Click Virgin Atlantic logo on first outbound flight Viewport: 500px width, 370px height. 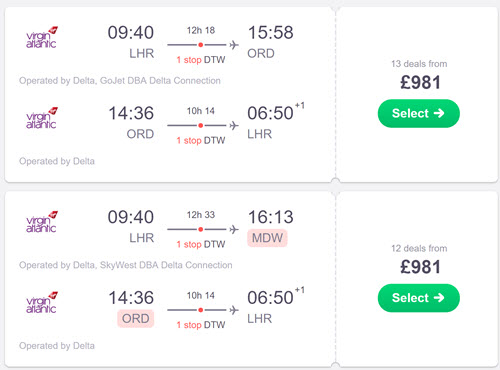(42, 37)
